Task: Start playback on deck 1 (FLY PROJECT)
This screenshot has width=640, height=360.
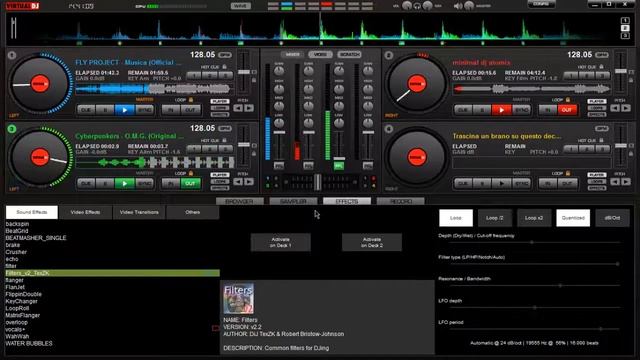Action: tap(124, 110)
